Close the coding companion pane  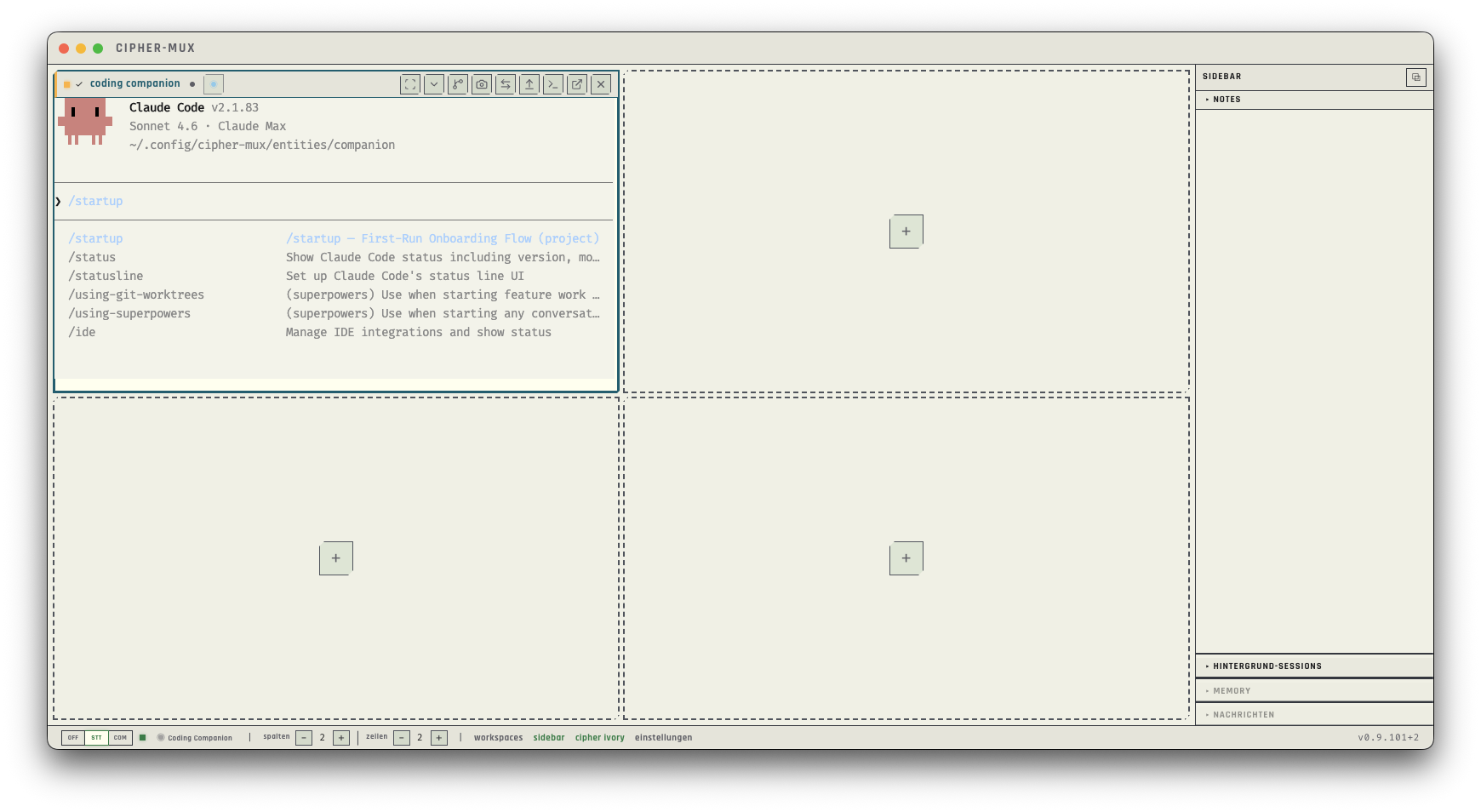tap(601, 84)
